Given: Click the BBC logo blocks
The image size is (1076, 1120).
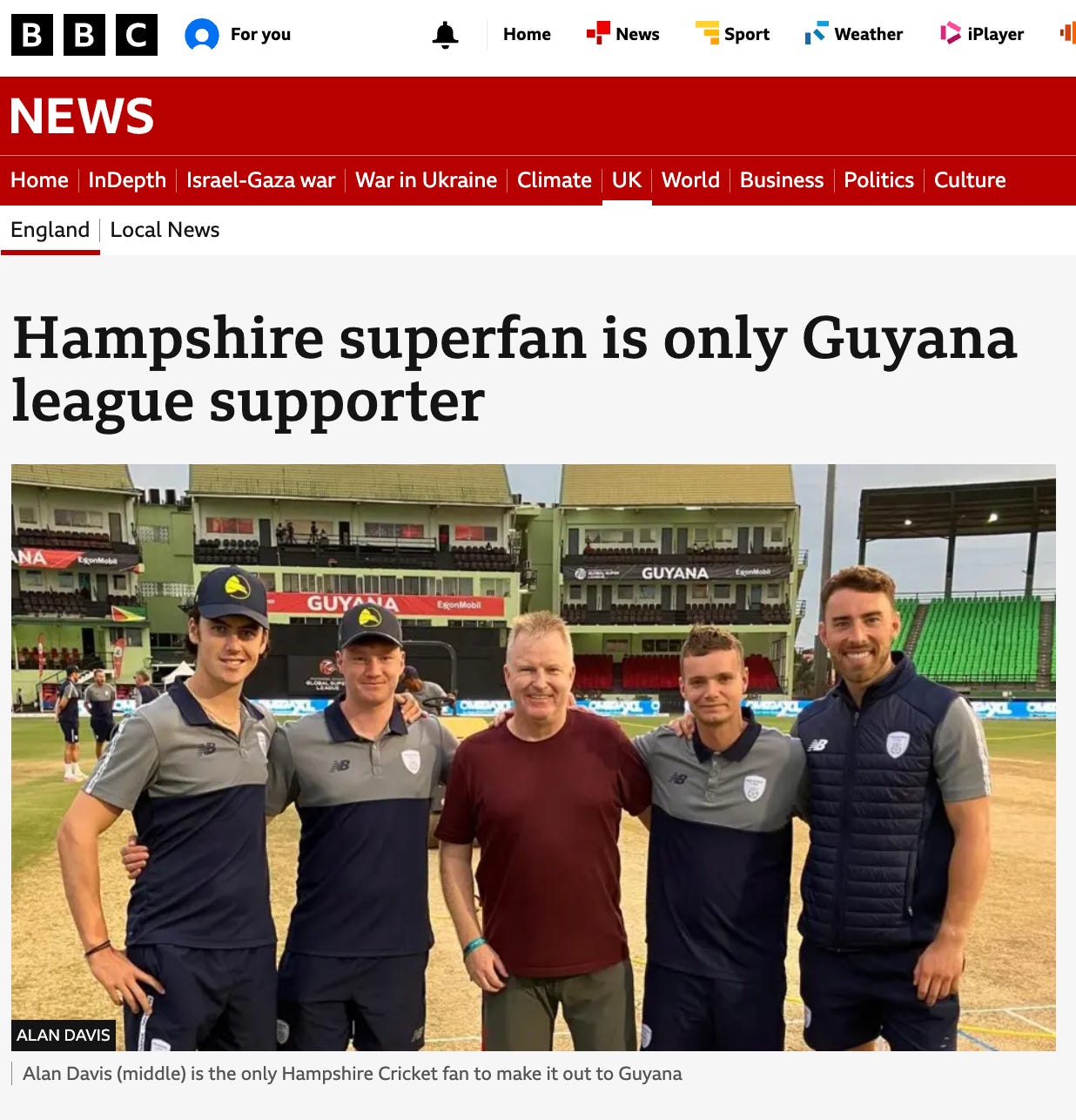Looking at the screenshot, I should pyautogui.click(x=84, y=35).
